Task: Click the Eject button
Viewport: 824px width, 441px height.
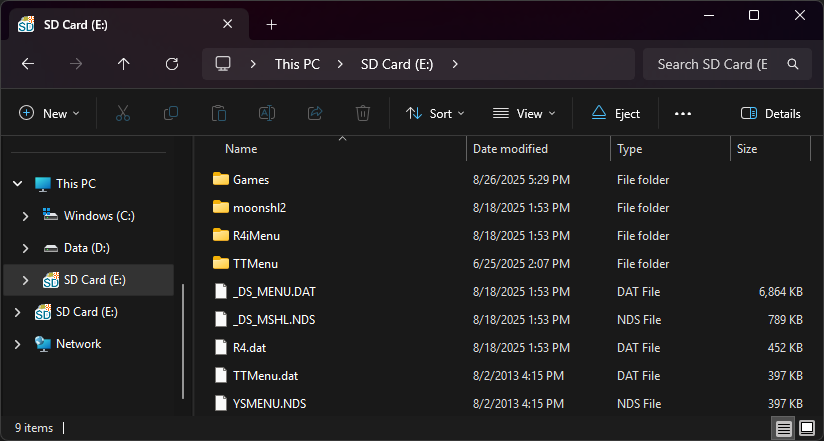Action: 616,114
